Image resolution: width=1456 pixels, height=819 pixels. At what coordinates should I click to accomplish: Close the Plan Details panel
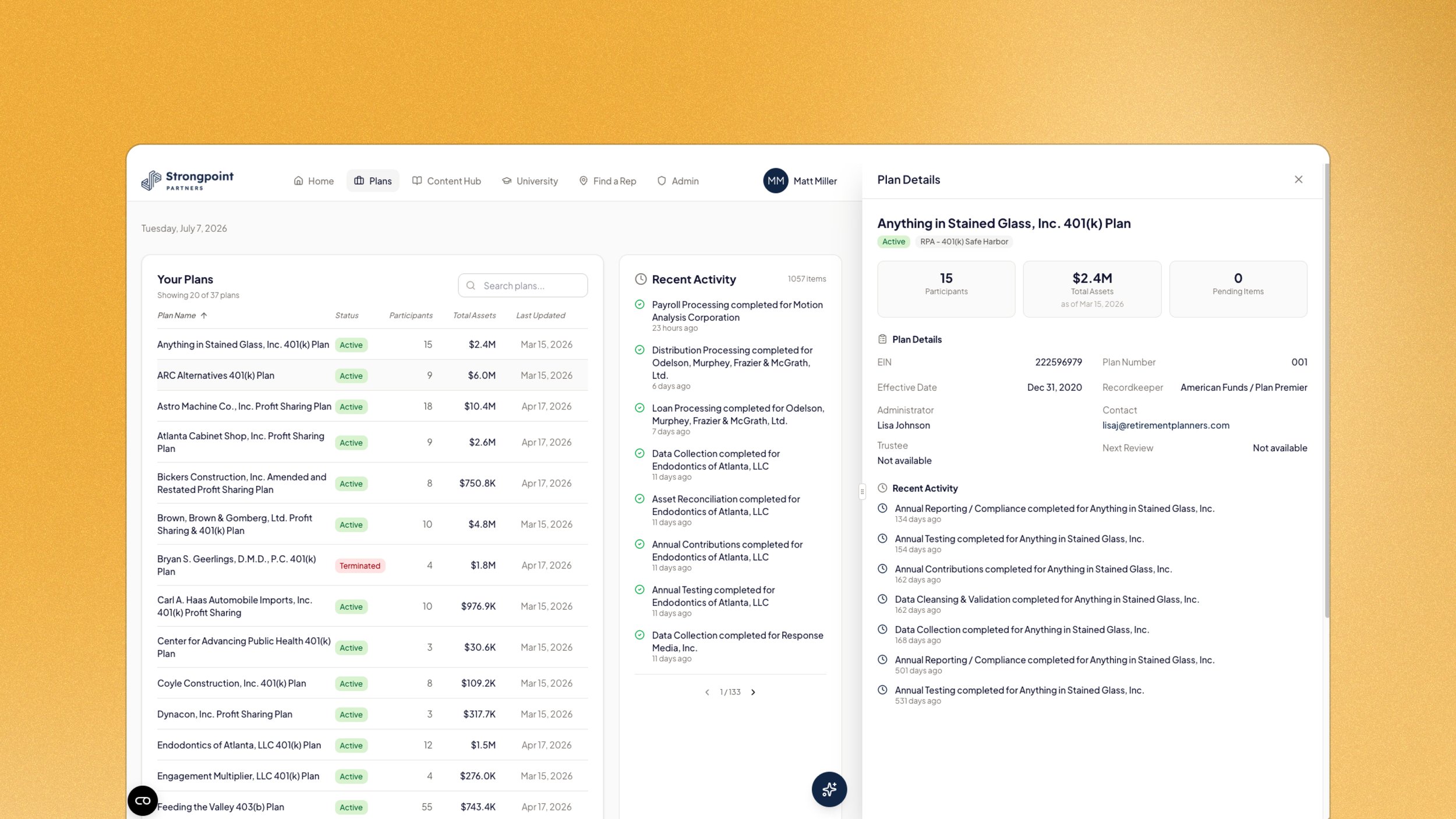1298,179
